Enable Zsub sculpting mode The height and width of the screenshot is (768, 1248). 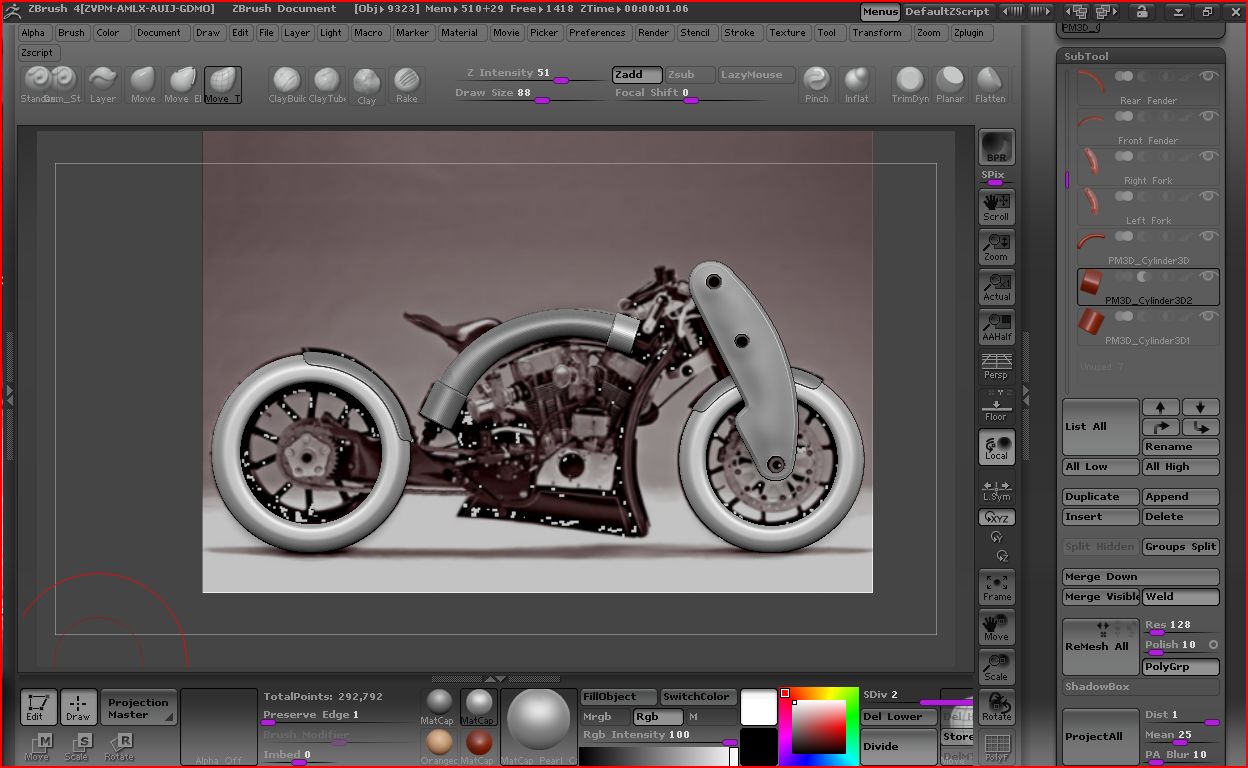pos(689,75)
